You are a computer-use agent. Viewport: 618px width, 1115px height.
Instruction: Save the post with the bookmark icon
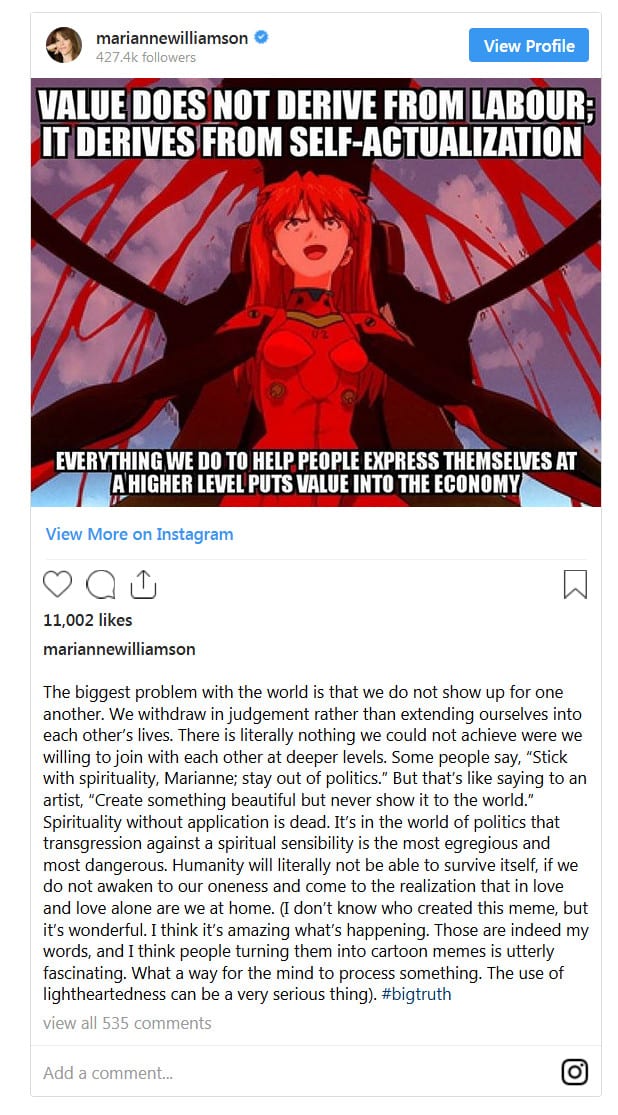pos(575,585)
